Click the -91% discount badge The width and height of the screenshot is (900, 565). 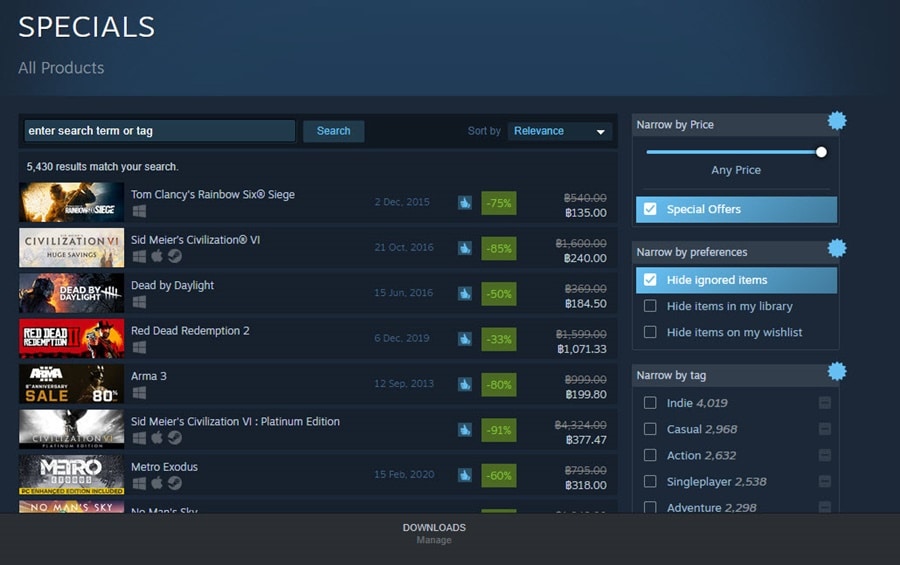pyautogui.click(x=499, y=430)
